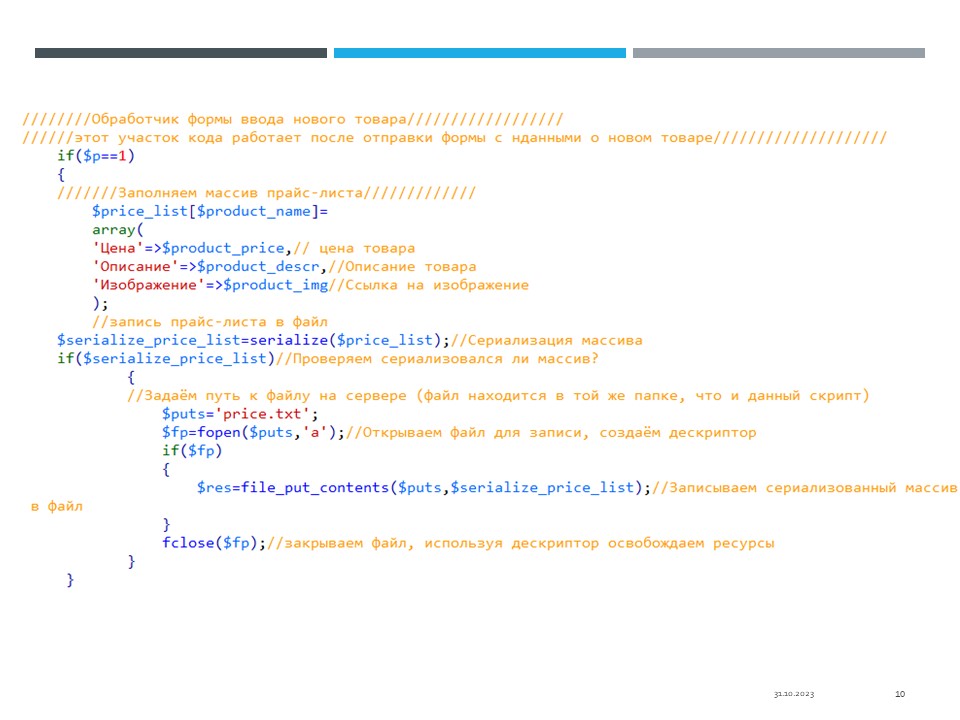Click the '$product_price' variable
960x720 pixels.
[225, 248]
